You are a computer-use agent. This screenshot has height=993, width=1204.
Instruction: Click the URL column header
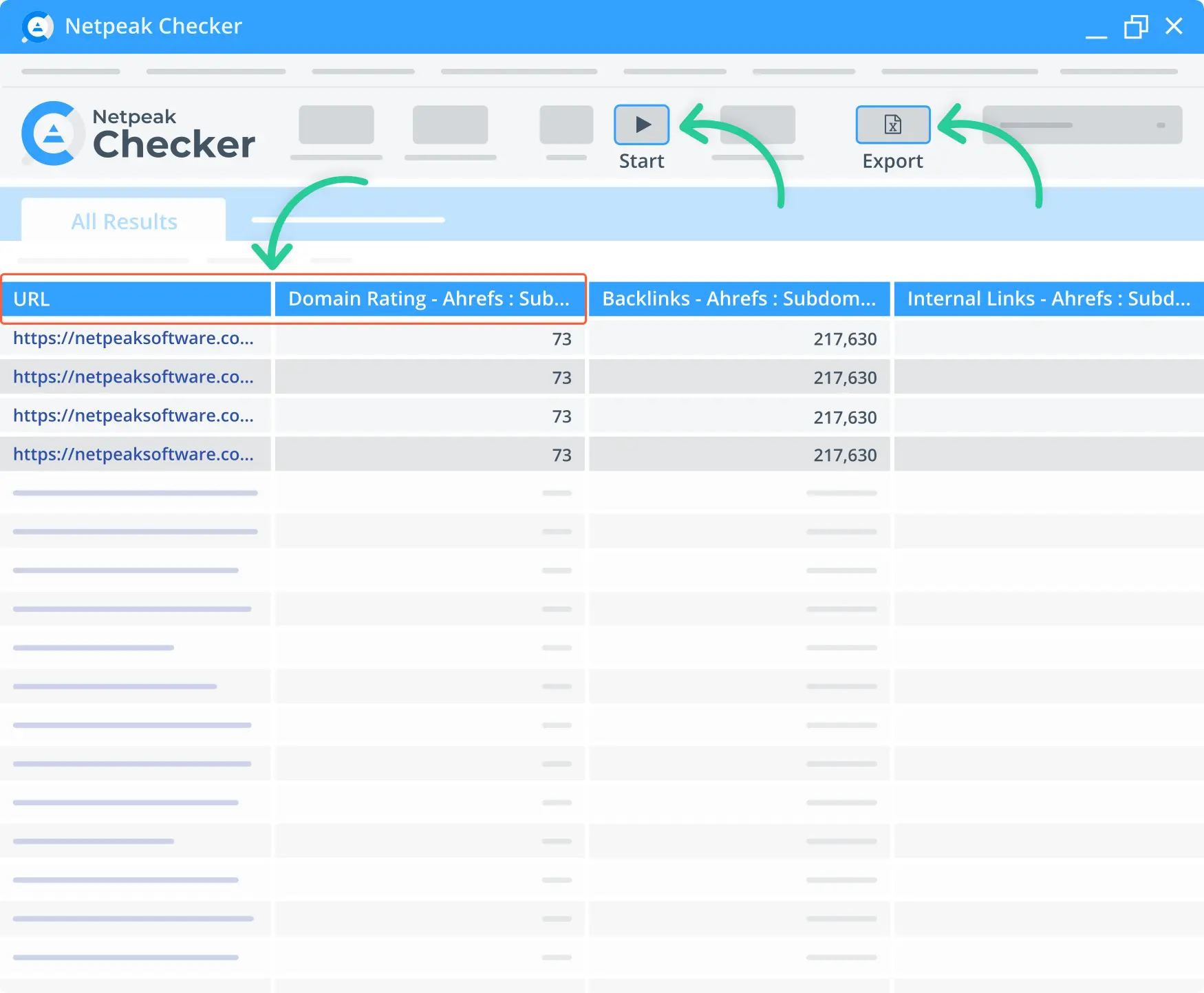pyautogui.click(x=136, y=299)
